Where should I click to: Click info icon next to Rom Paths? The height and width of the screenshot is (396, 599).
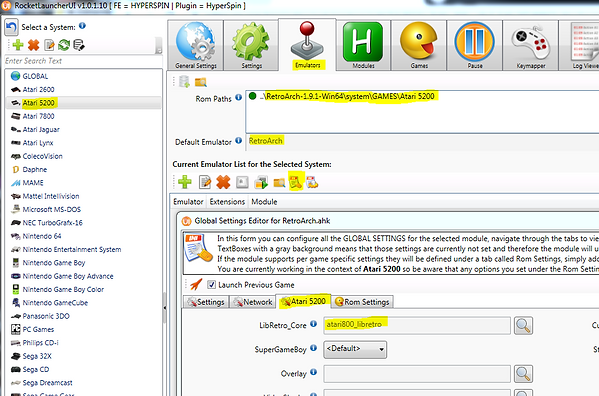(x=238, y=97)
